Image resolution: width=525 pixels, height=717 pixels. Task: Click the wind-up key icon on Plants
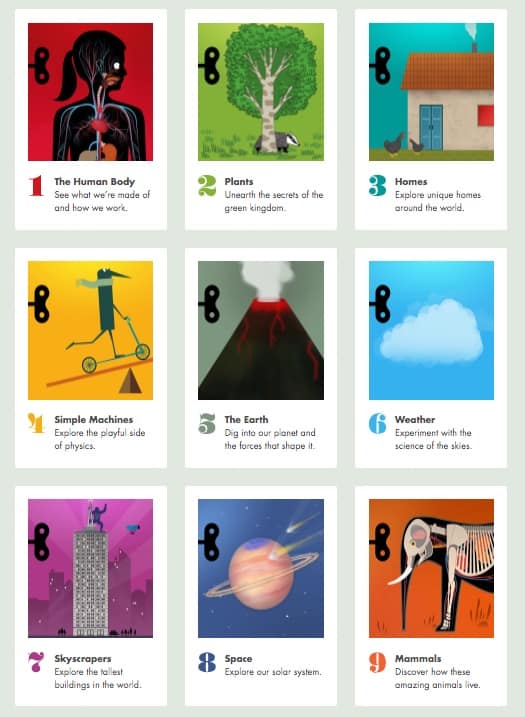pos(209,66)
